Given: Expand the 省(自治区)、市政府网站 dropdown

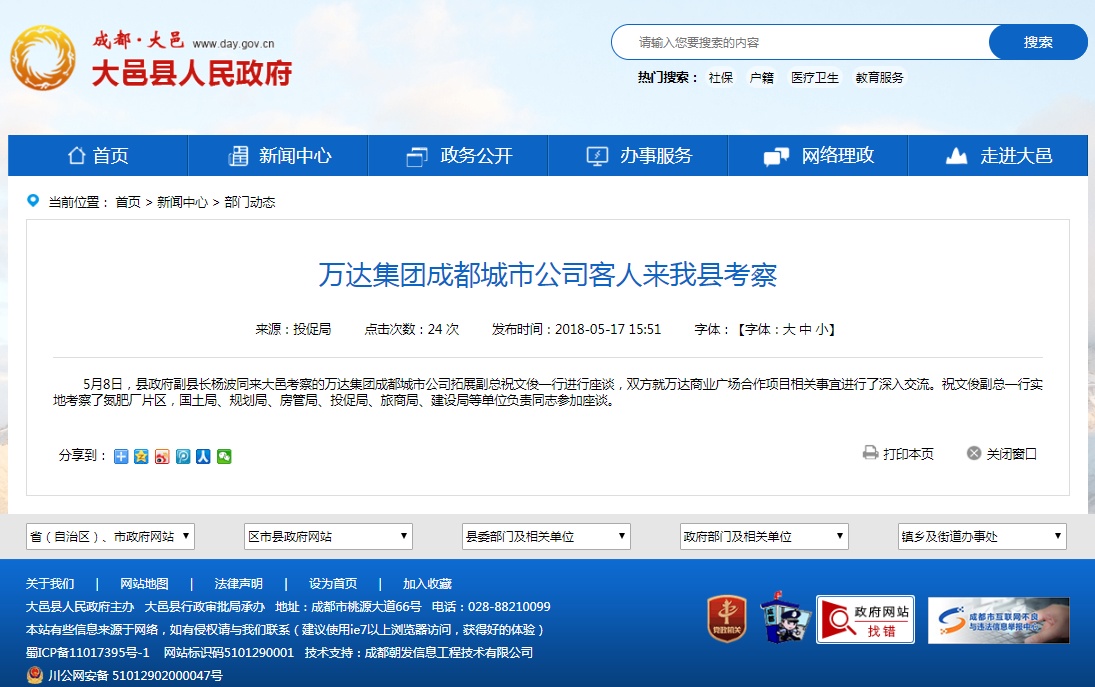Looking at the screenshot, I should [x=110, y=536].
